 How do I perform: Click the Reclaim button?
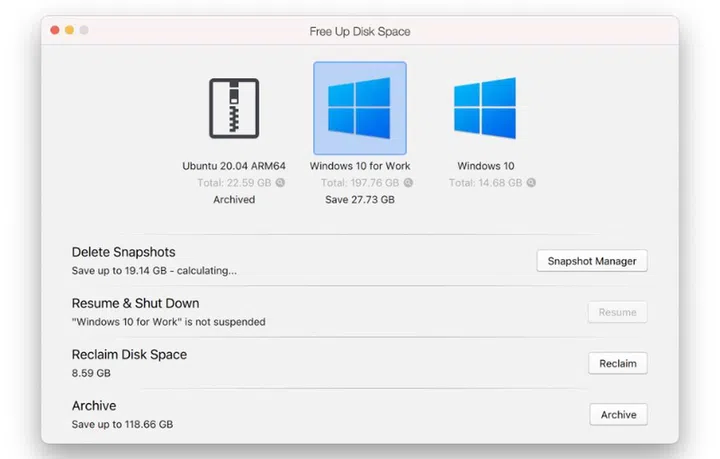(x=618, y=364)
